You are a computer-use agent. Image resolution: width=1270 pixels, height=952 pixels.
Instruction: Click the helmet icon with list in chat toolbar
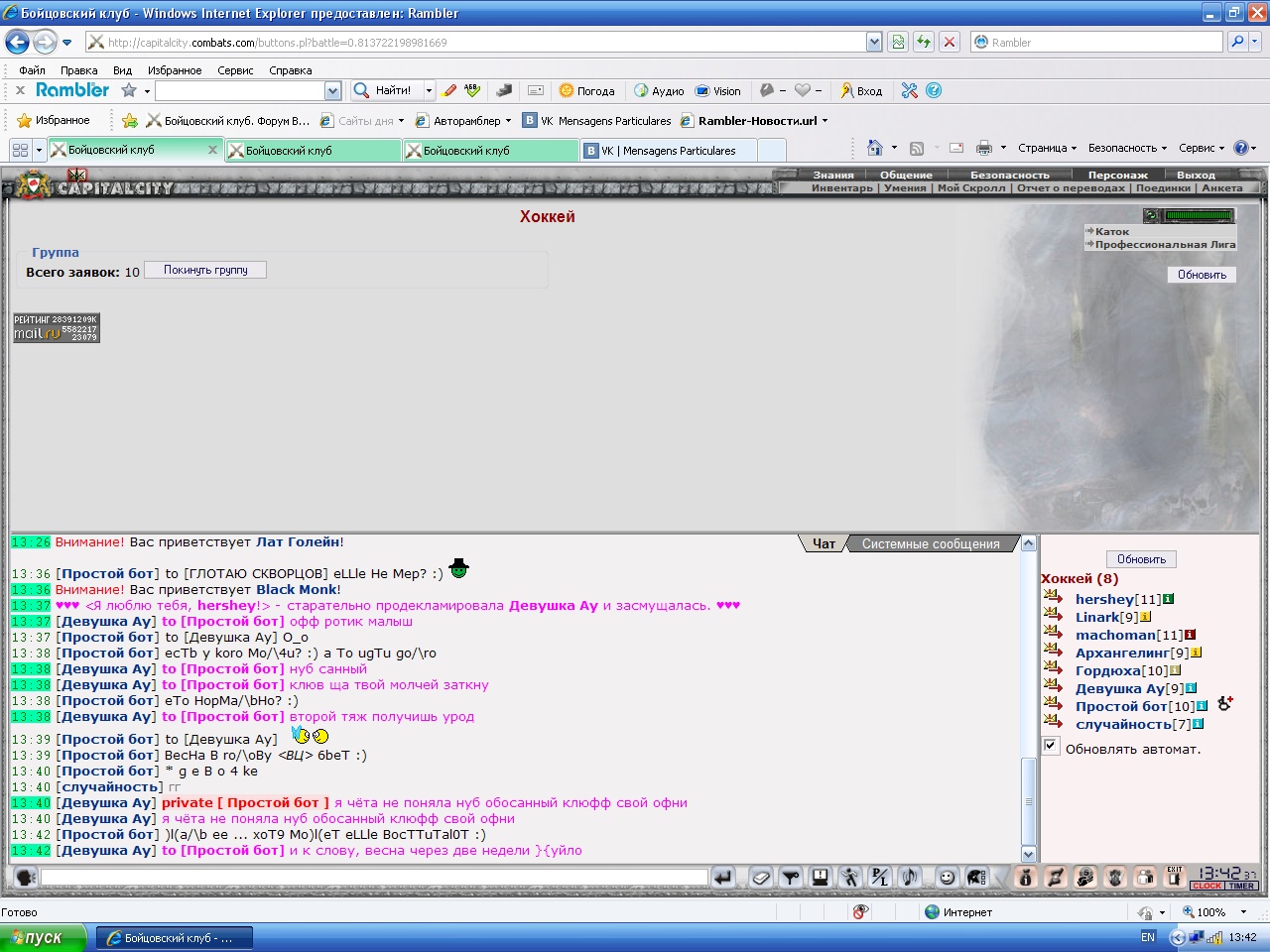[x=977, y=878]
